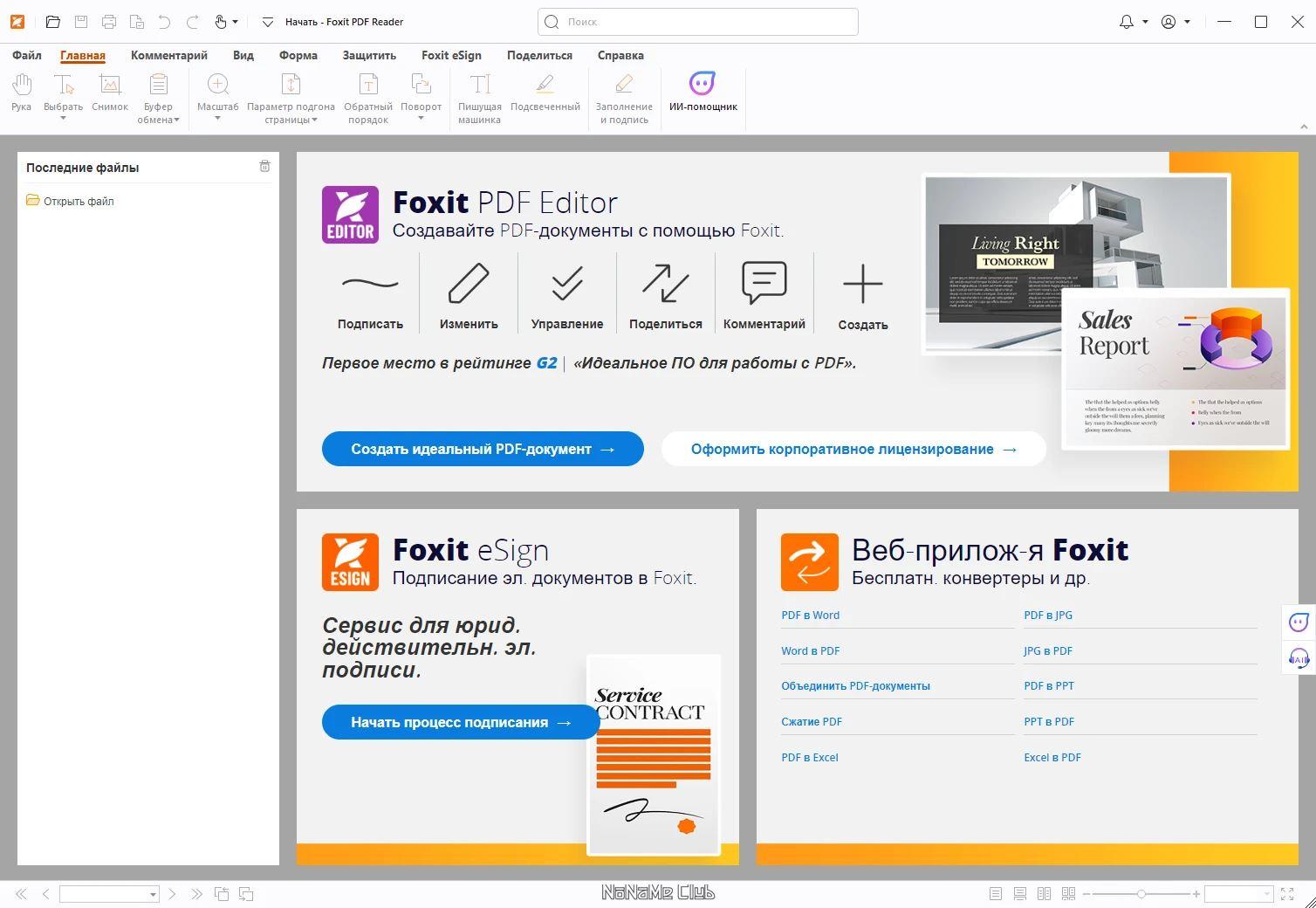Image resolution: width=1316 pixels, height=908 pixels.
Task: Click the Share (Поделиться) arrows icon in banner
Action: click(x=666, y=284)
